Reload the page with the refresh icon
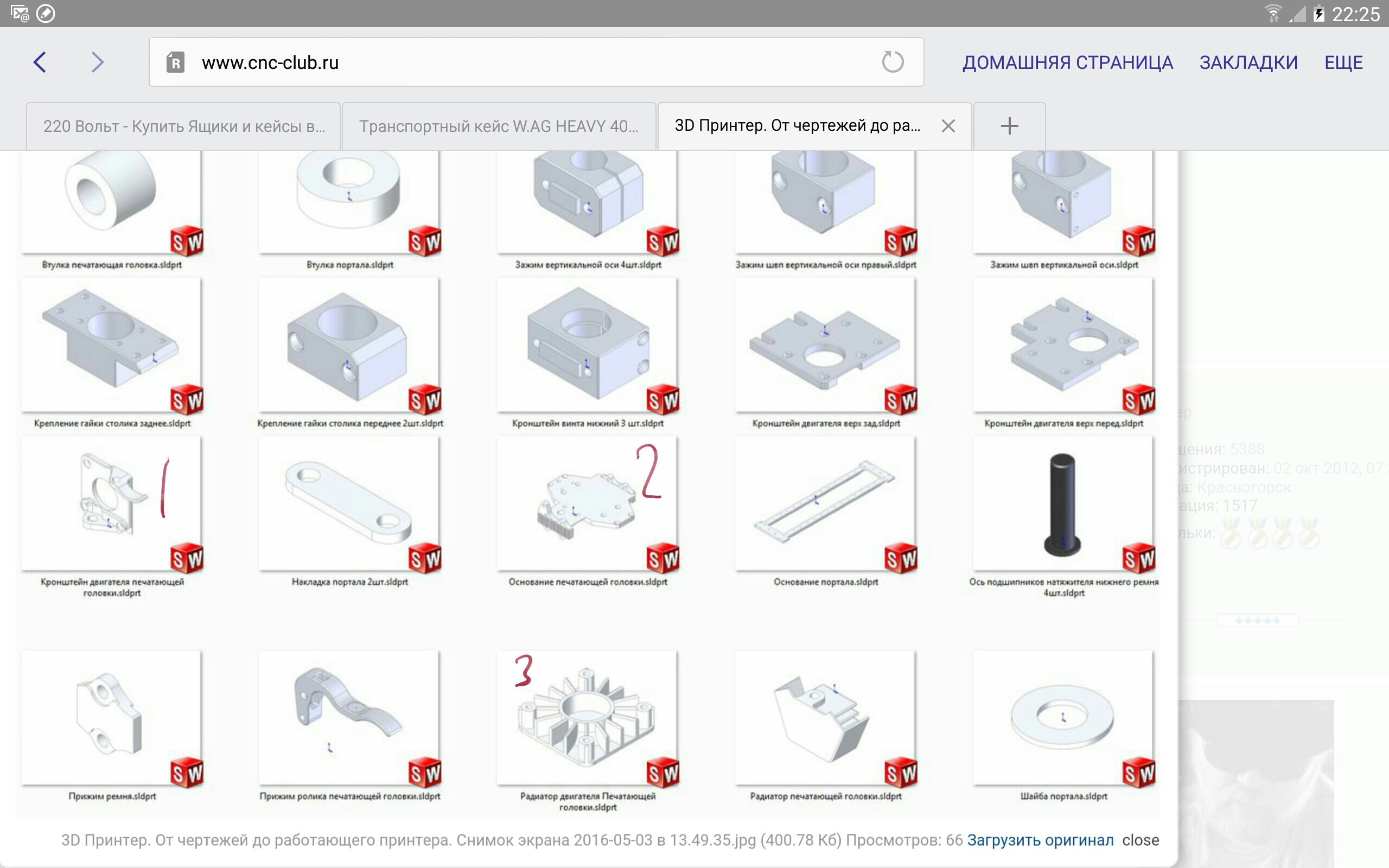The width and height of the screenshot is (1389, 868). pyautogui.click(x=893, y=62)
